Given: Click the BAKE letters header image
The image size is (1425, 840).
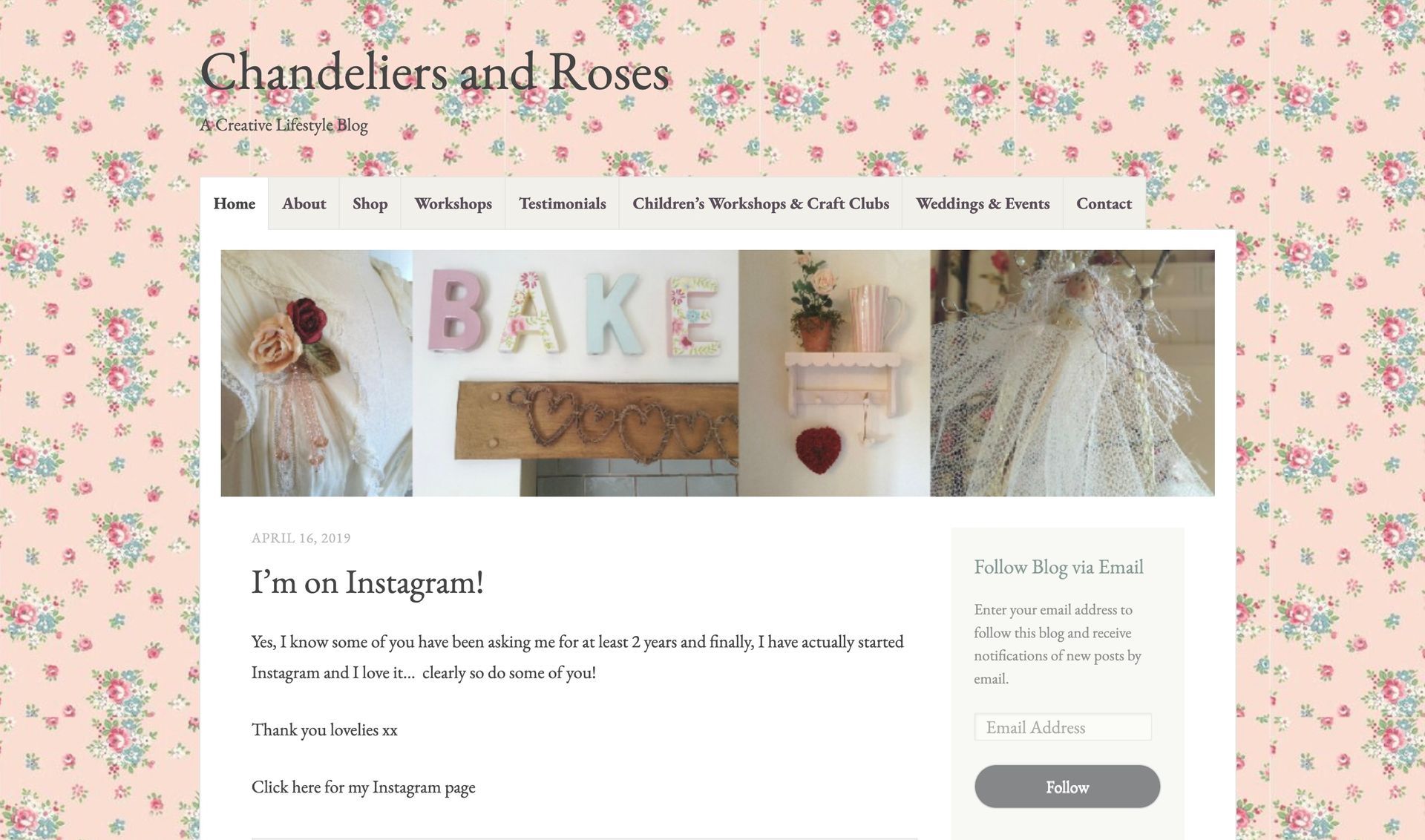Looking at the screenshot, I should [x=575, y=373].
